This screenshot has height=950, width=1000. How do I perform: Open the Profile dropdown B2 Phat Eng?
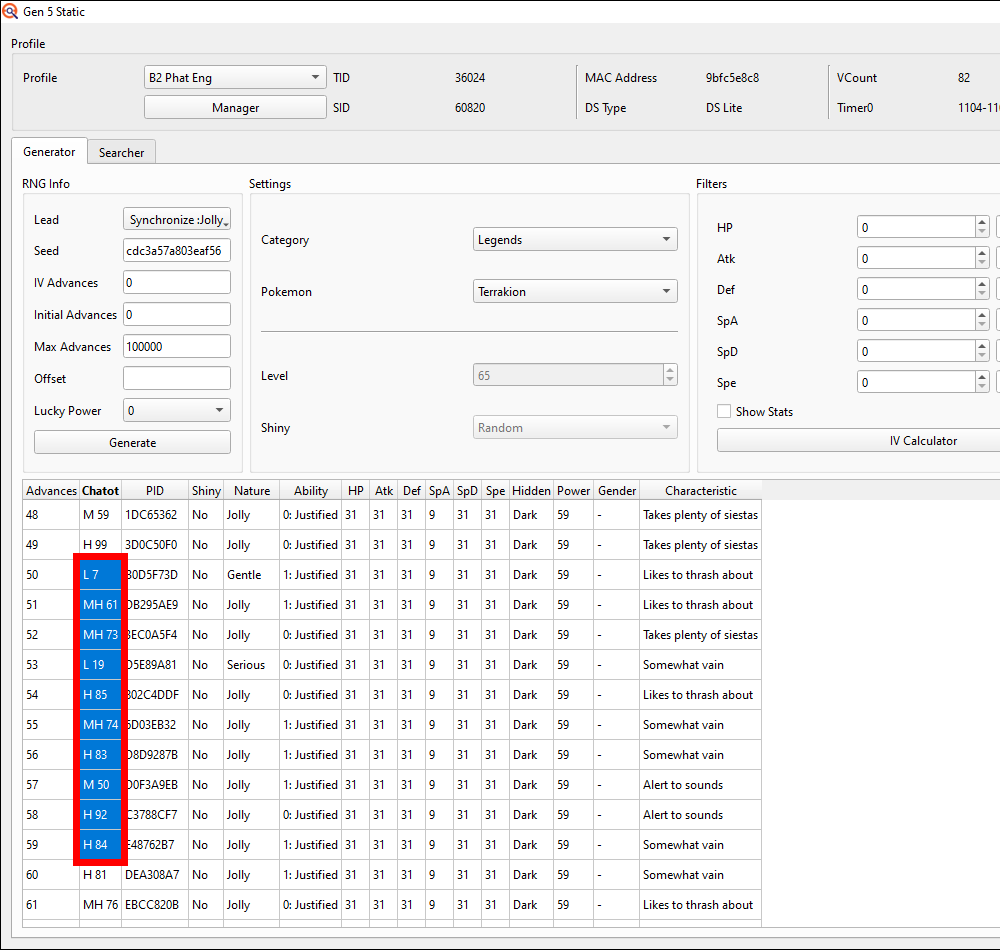coord(235,78)
